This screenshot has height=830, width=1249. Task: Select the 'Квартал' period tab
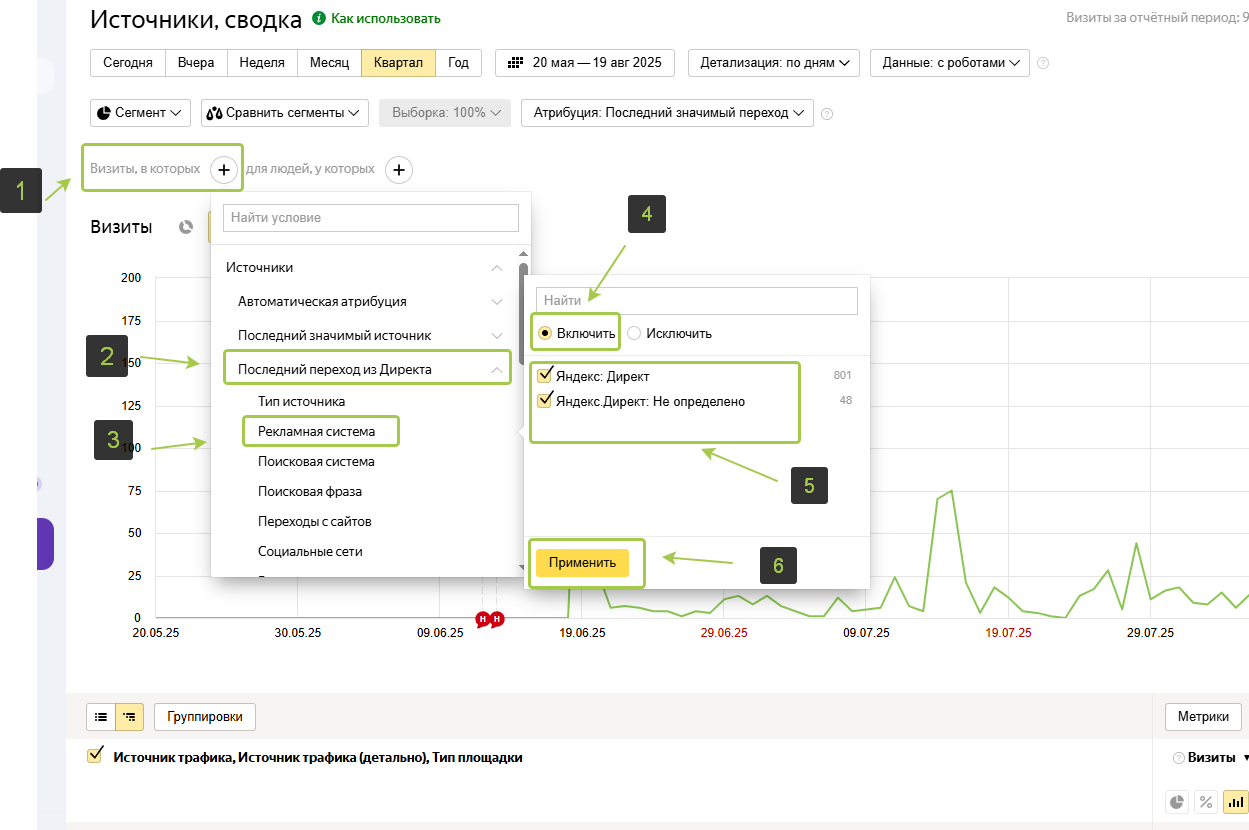coord(398,62)
